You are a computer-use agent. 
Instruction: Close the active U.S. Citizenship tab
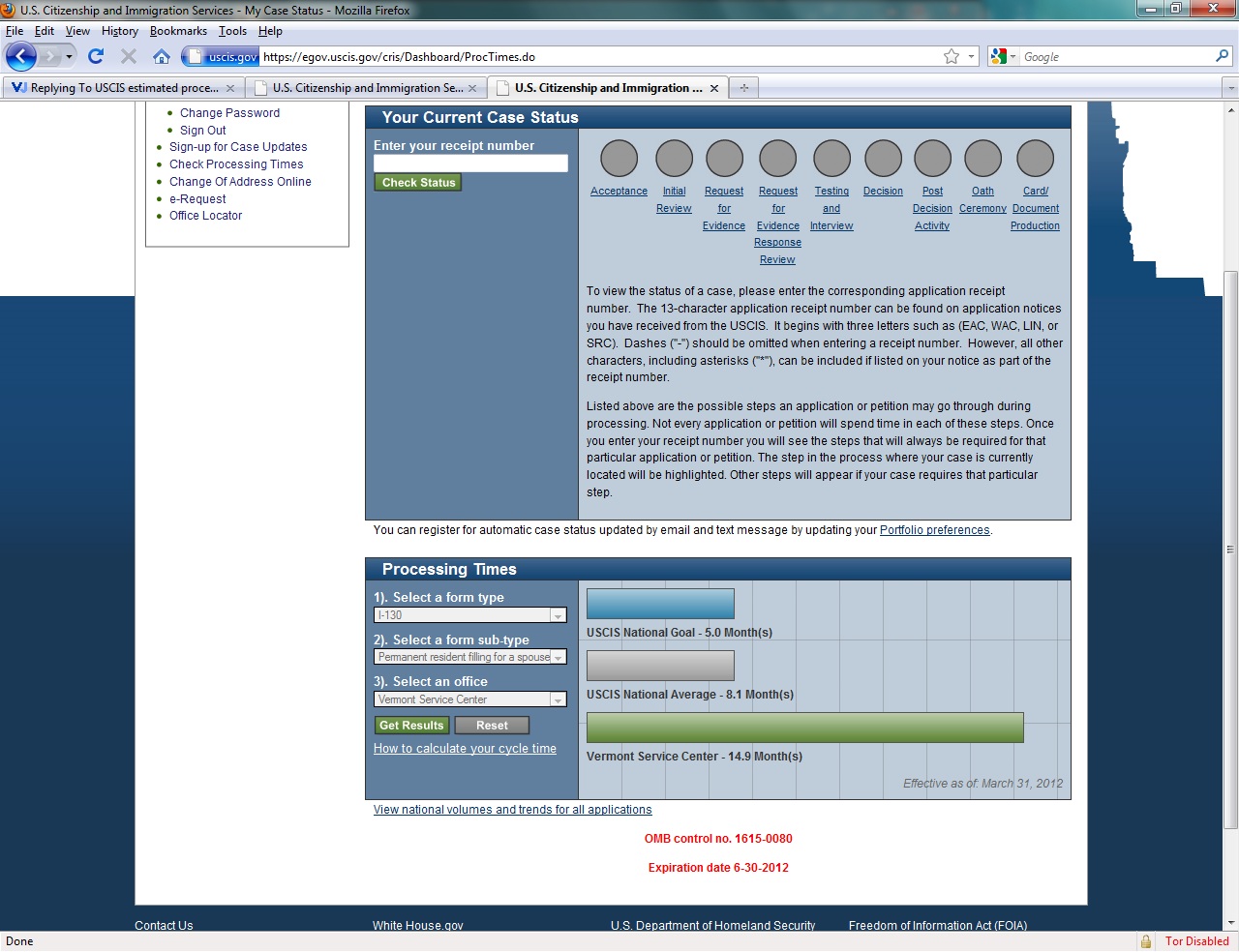714,88
